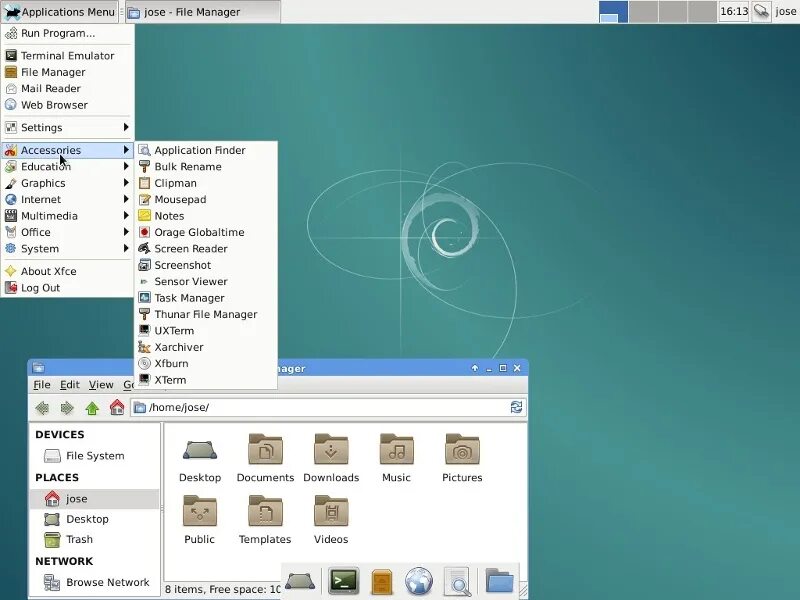Go back with the left arrow icon
Screen dimensions: 800x600
coord(42,408)
